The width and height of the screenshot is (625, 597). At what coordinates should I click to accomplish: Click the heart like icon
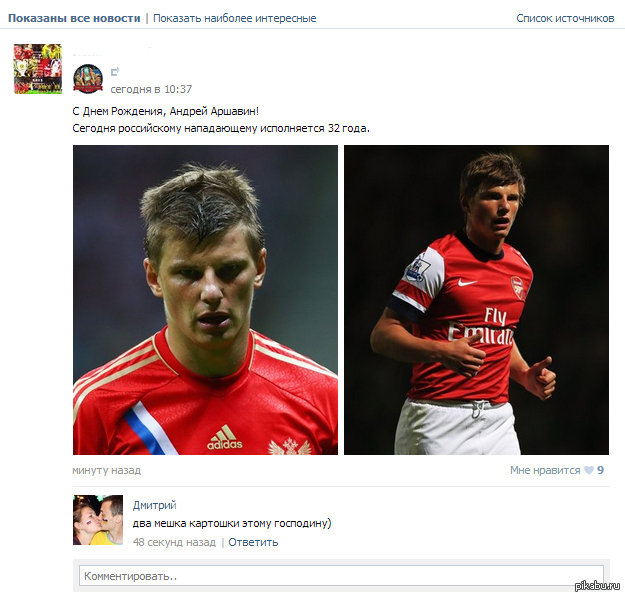589,470
